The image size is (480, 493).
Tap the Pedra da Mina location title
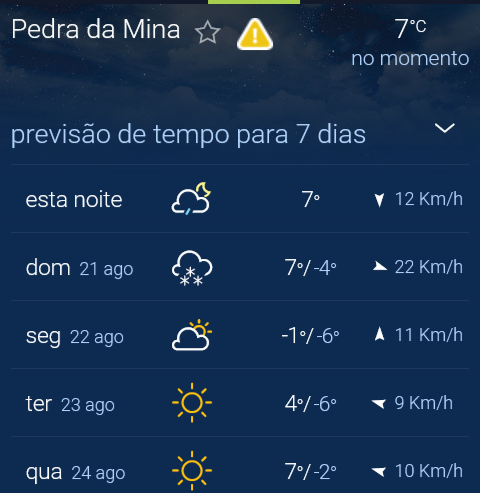tap(96, 29)
